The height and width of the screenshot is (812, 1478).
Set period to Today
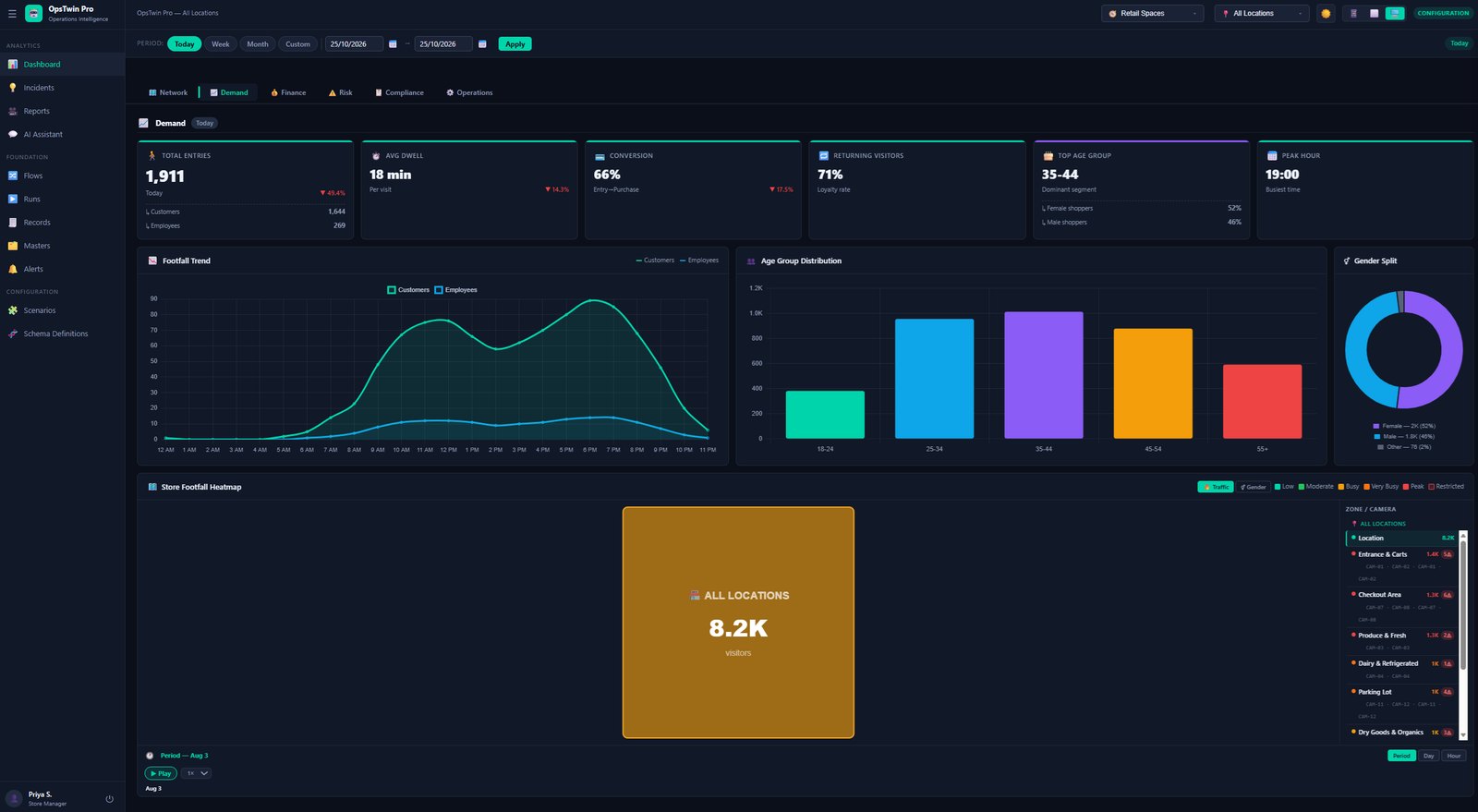coord(185,44)
